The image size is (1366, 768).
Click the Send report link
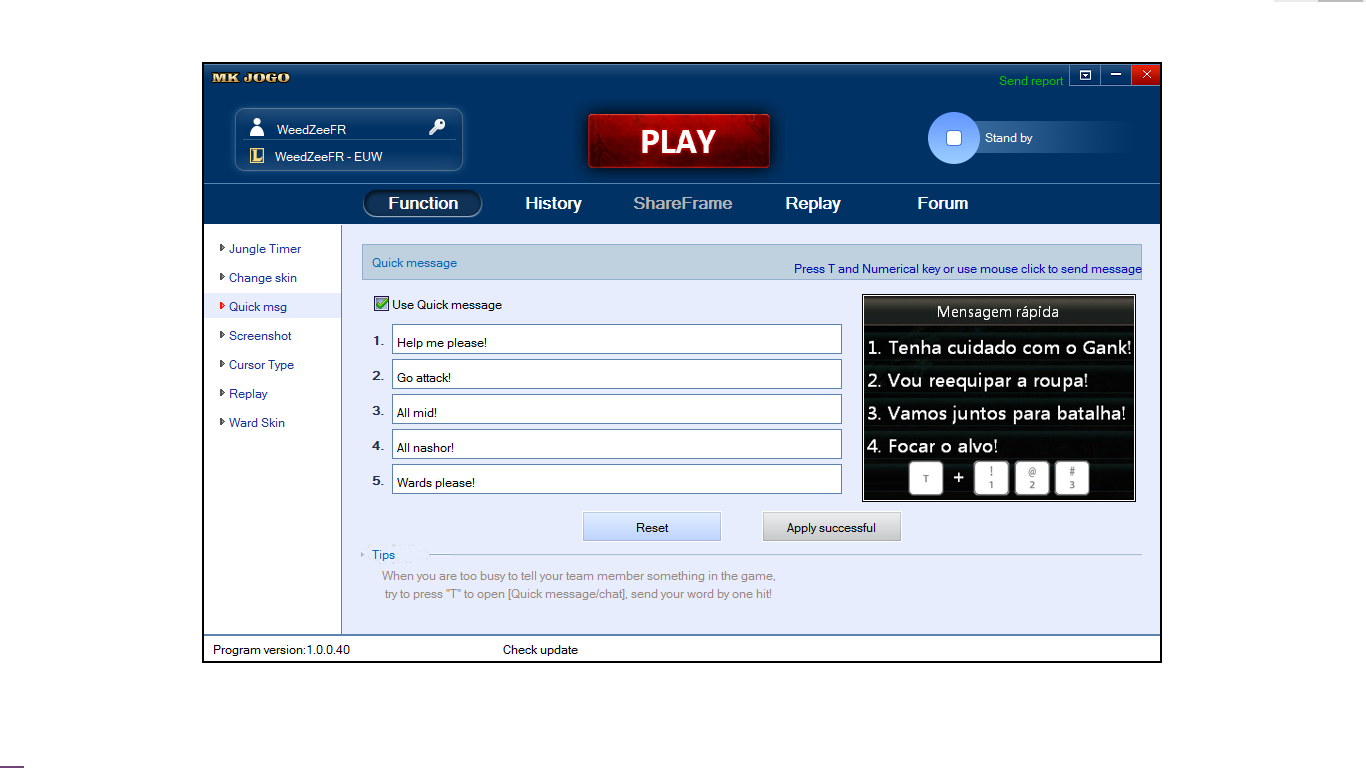1031,81
